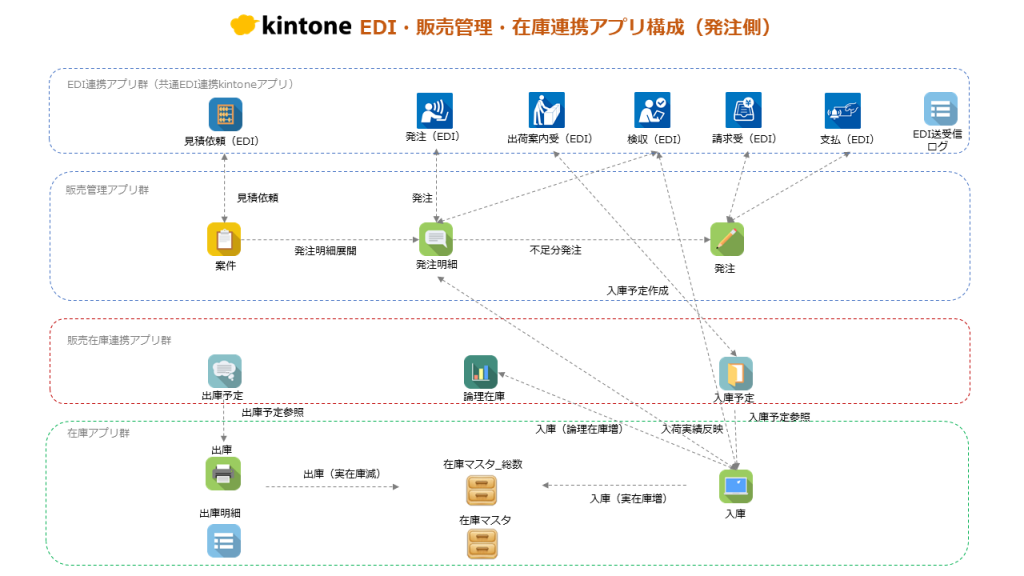Click the 入庫予定作成 label
Image resolution: width=1024 pixels, height=576 pixels.
pos(637,291)
